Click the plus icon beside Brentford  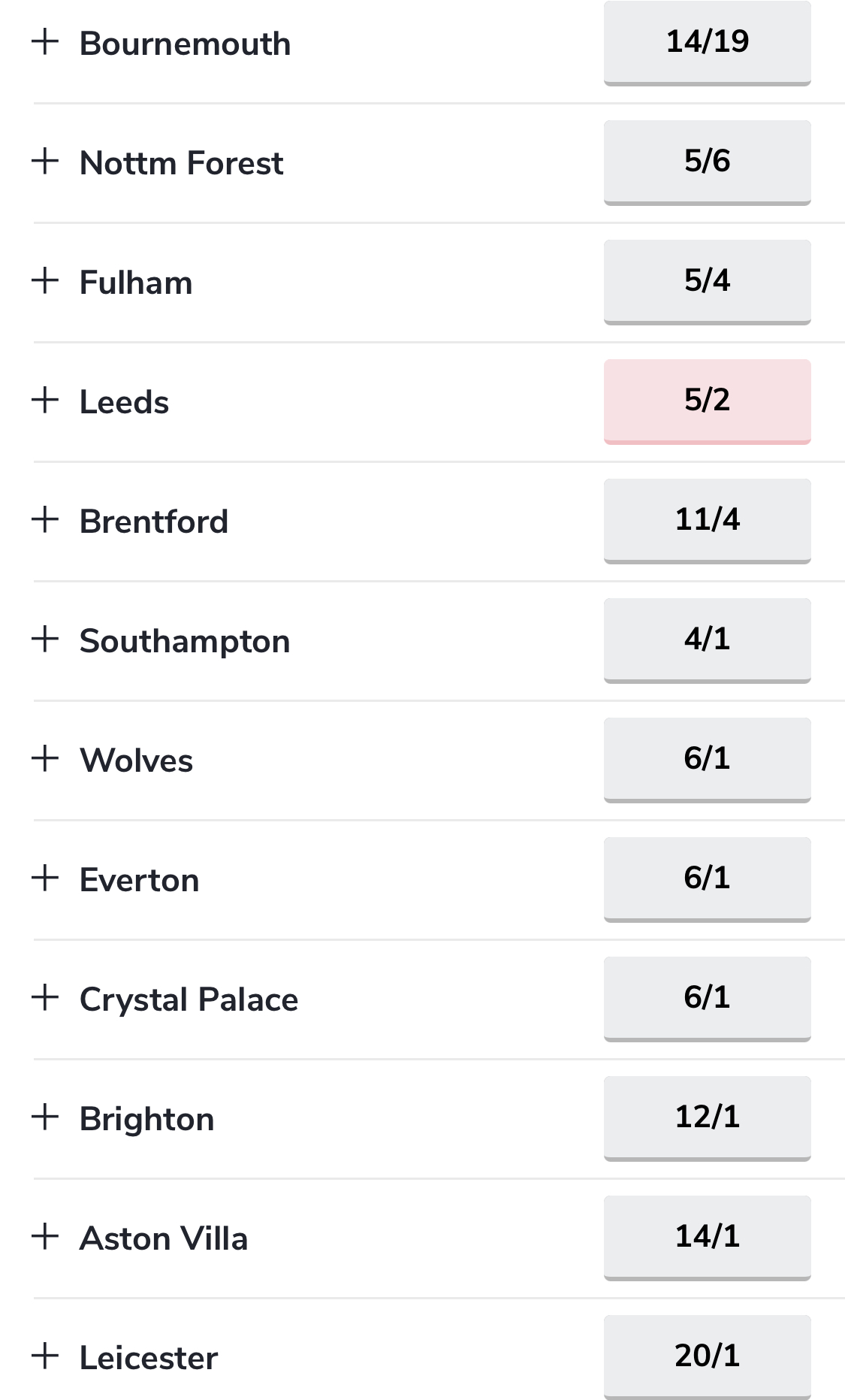click(45, 519)
